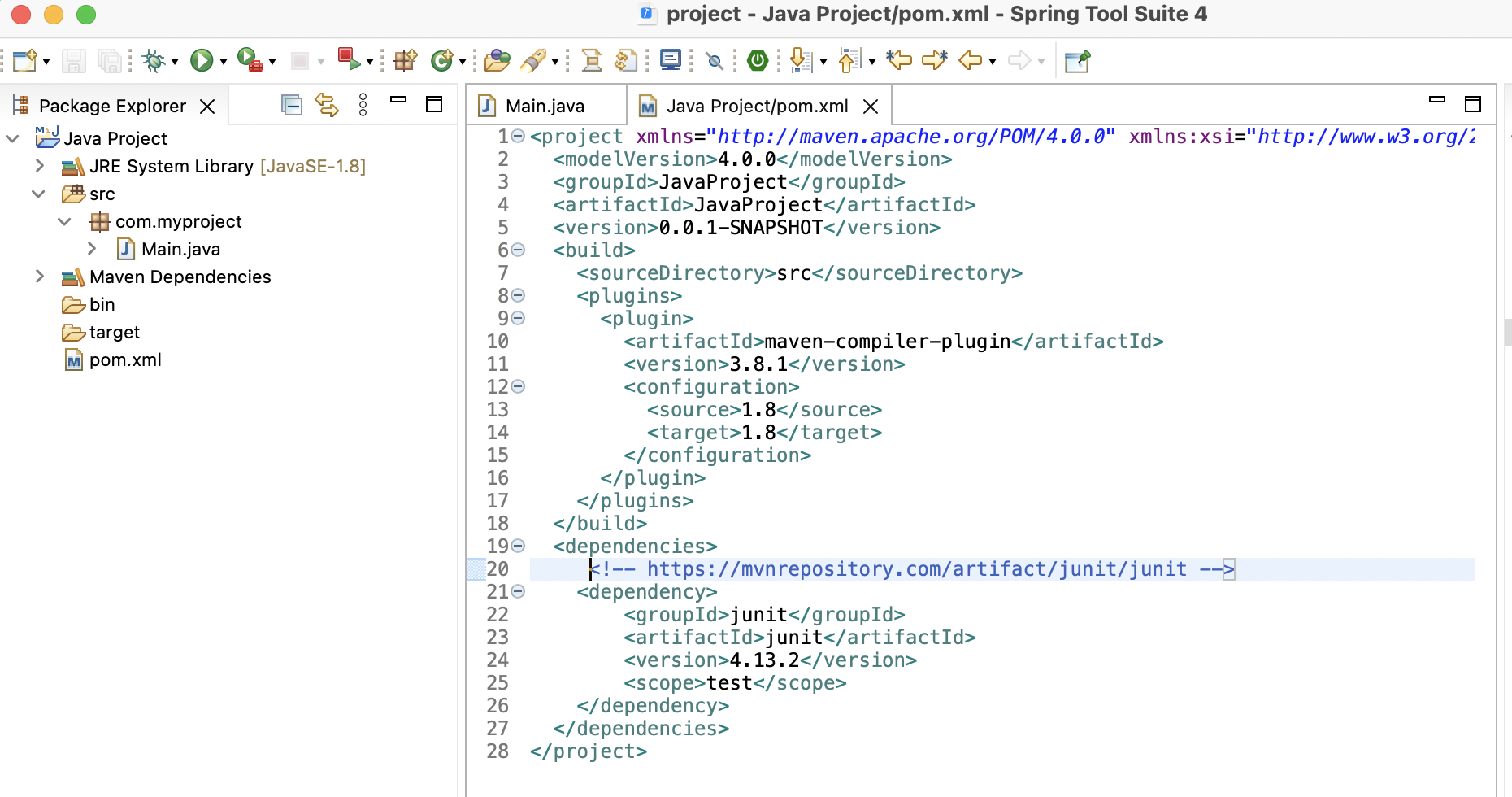Select the Package Explorer view tab

tap(112, 106)
